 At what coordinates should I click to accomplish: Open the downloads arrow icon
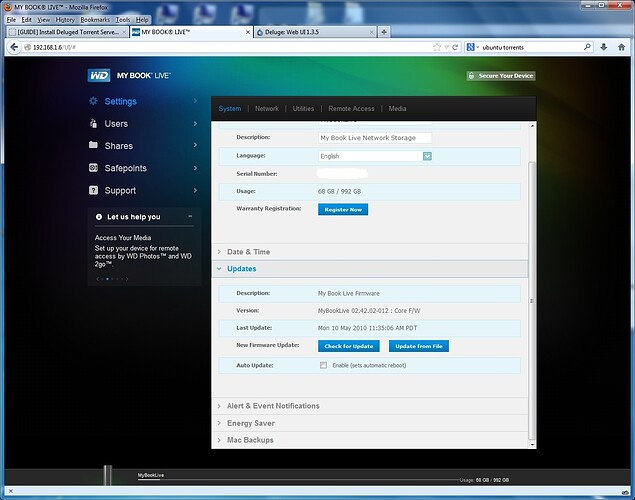[x=603, y=47]
